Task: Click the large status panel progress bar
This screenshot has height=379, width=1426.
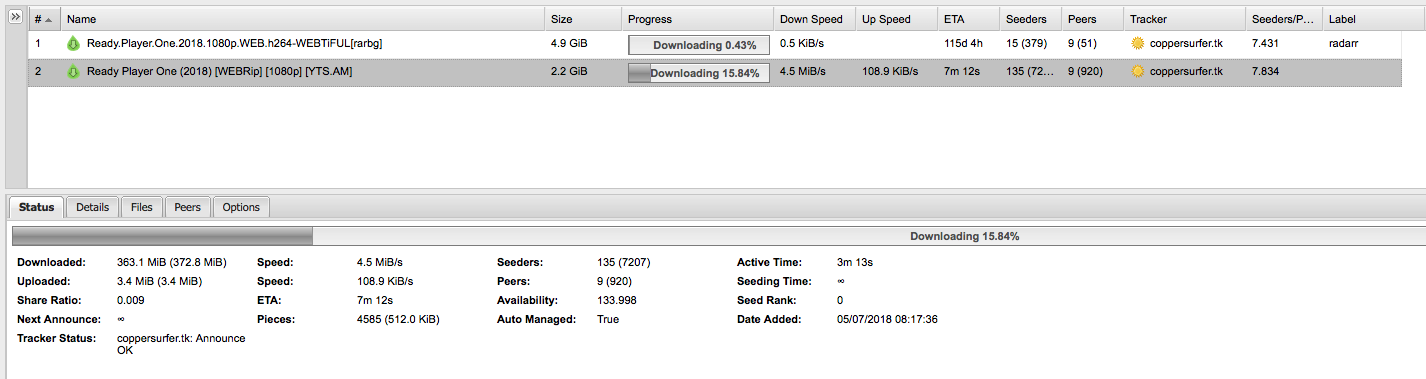Action: pyautogui.click(x=718, y=236)
